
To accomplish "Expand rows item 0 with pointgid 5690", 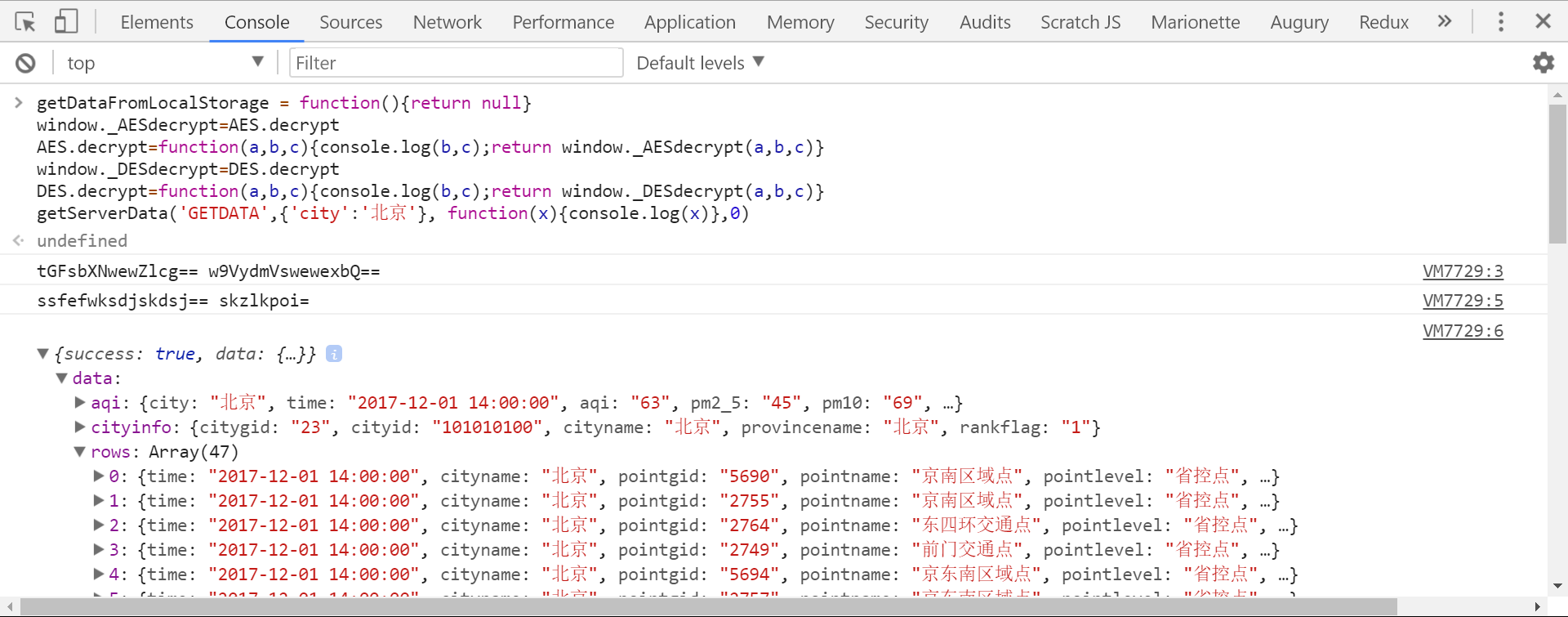I will pos(99,476).
